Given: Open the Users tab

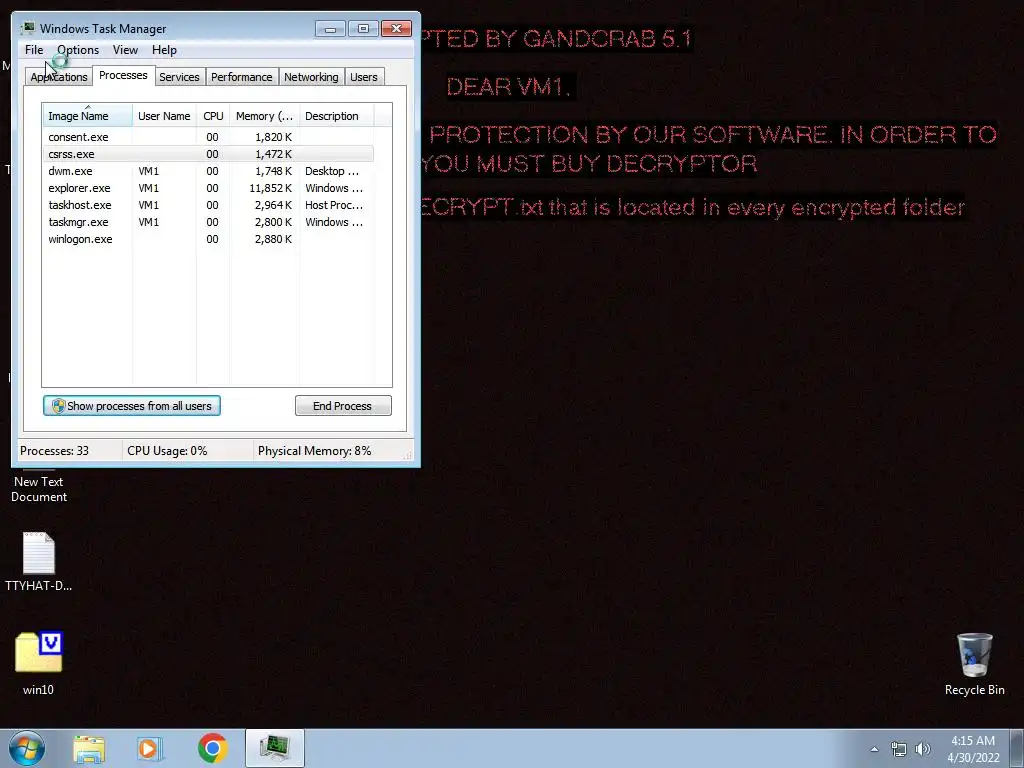Looking at the screenshot, I should [364, 77].
